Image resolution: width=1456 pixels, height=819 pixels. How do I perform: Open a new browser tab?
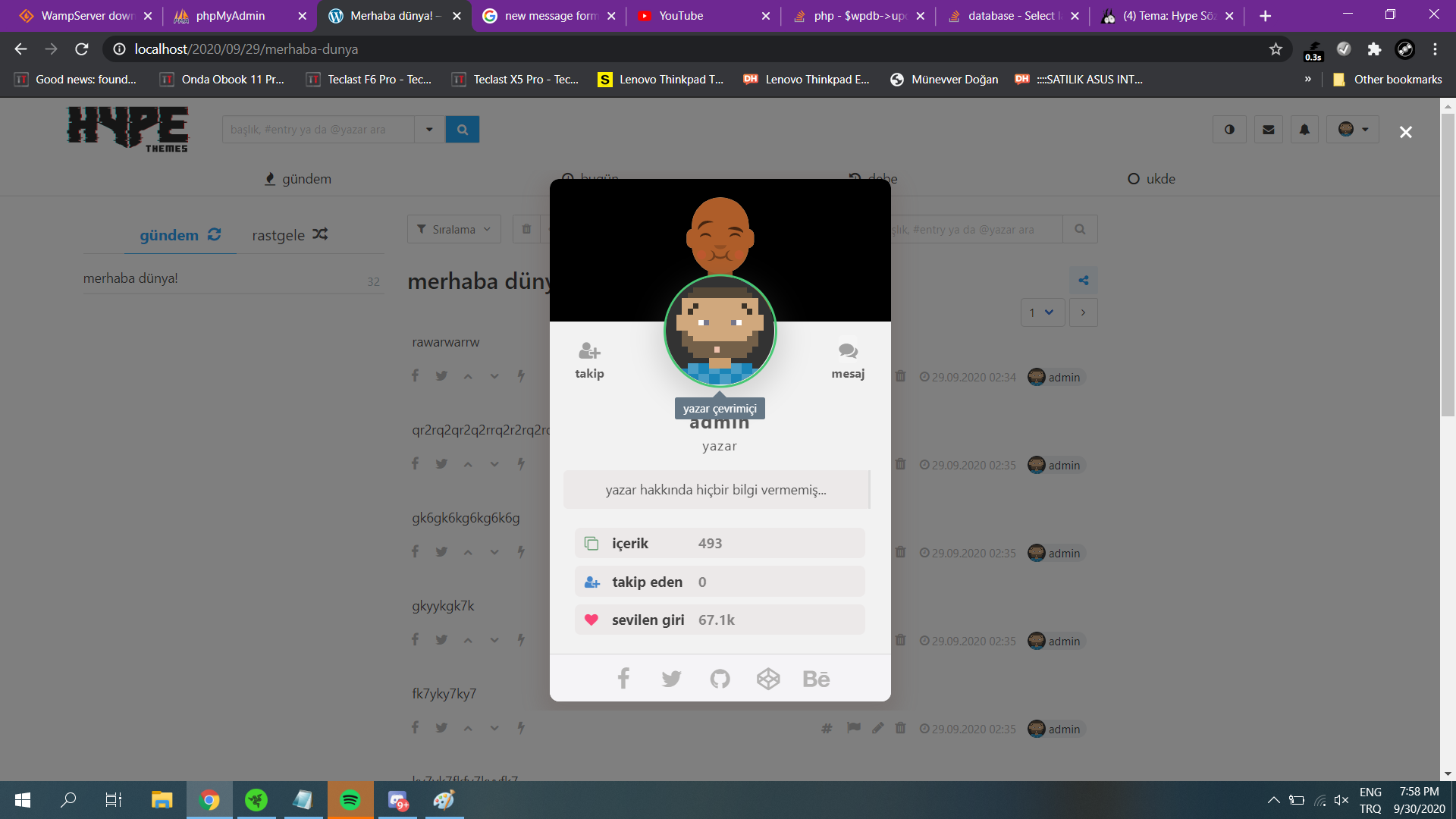coord(1265,16)
